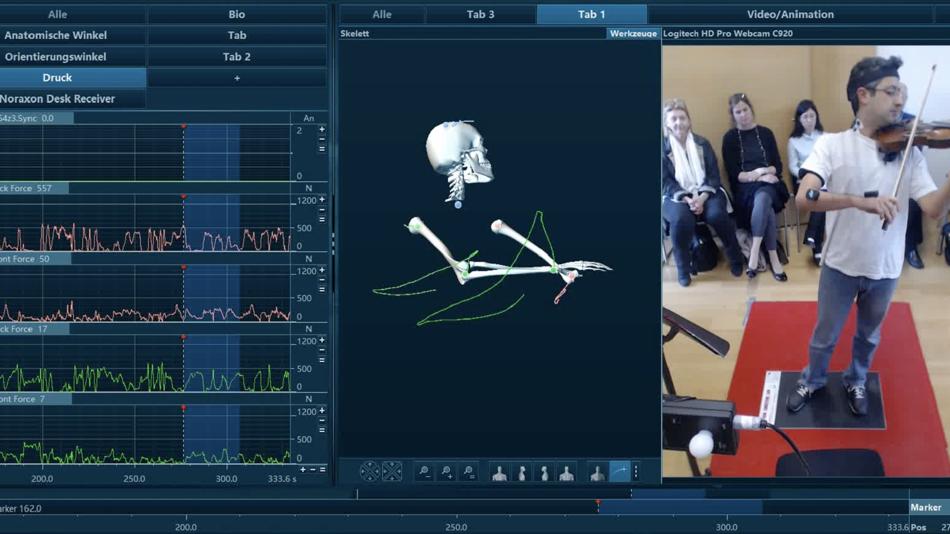Zoom in the skeleton view

click(x=447, y=472)
